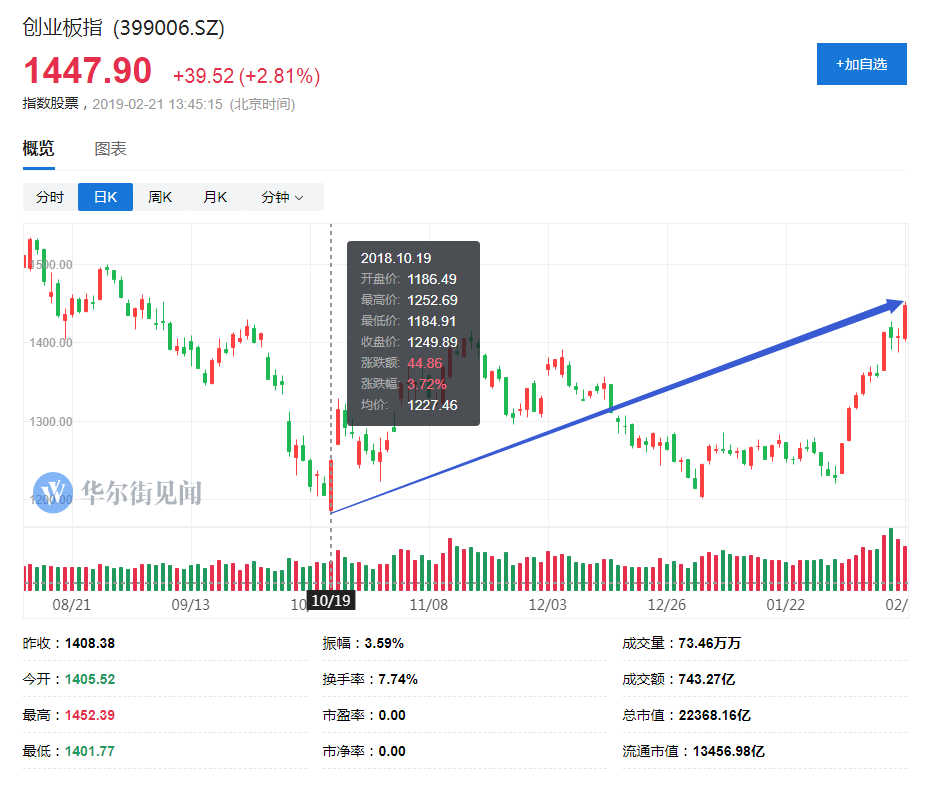Click the 换手率 value 7.74%

click(398, 680)
